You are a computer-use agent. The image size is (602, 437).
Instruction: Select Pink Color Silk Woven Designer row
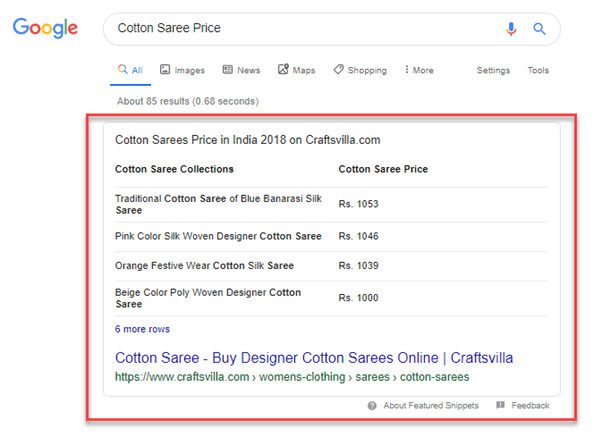[x=331, y=236]
